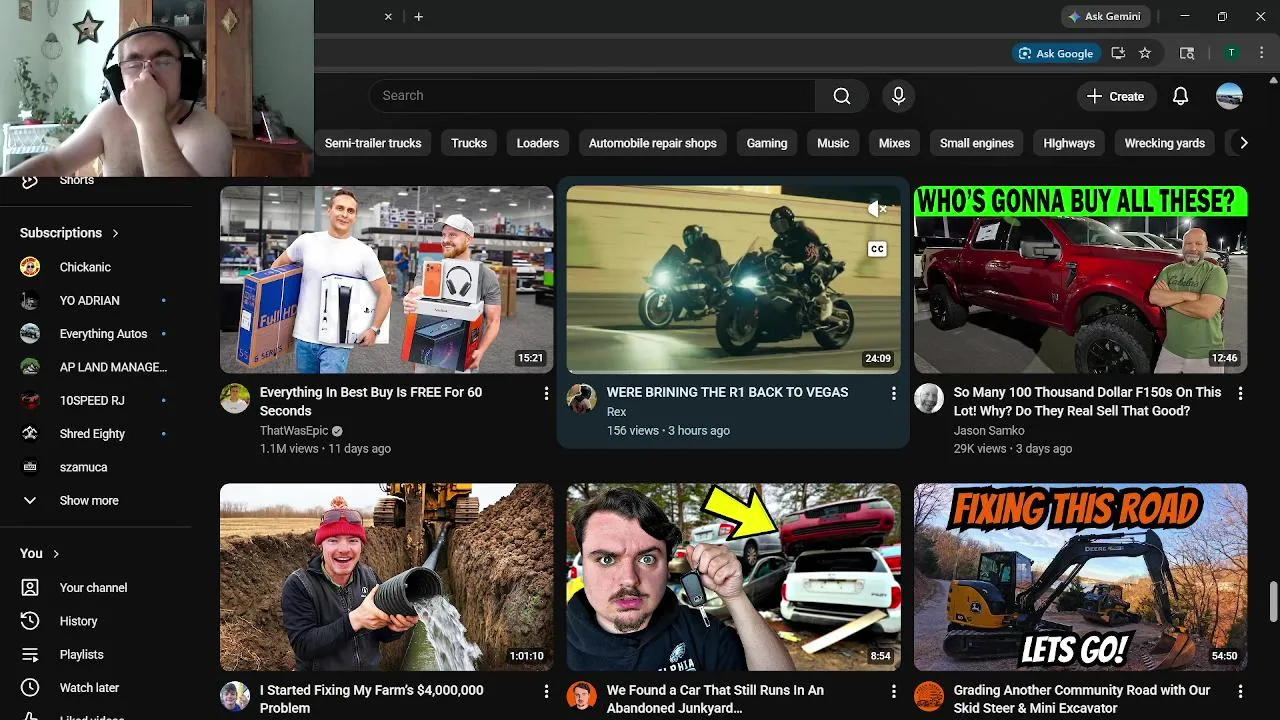
Task: Select the Semi-trailer trucks chip
Action: 373,143
